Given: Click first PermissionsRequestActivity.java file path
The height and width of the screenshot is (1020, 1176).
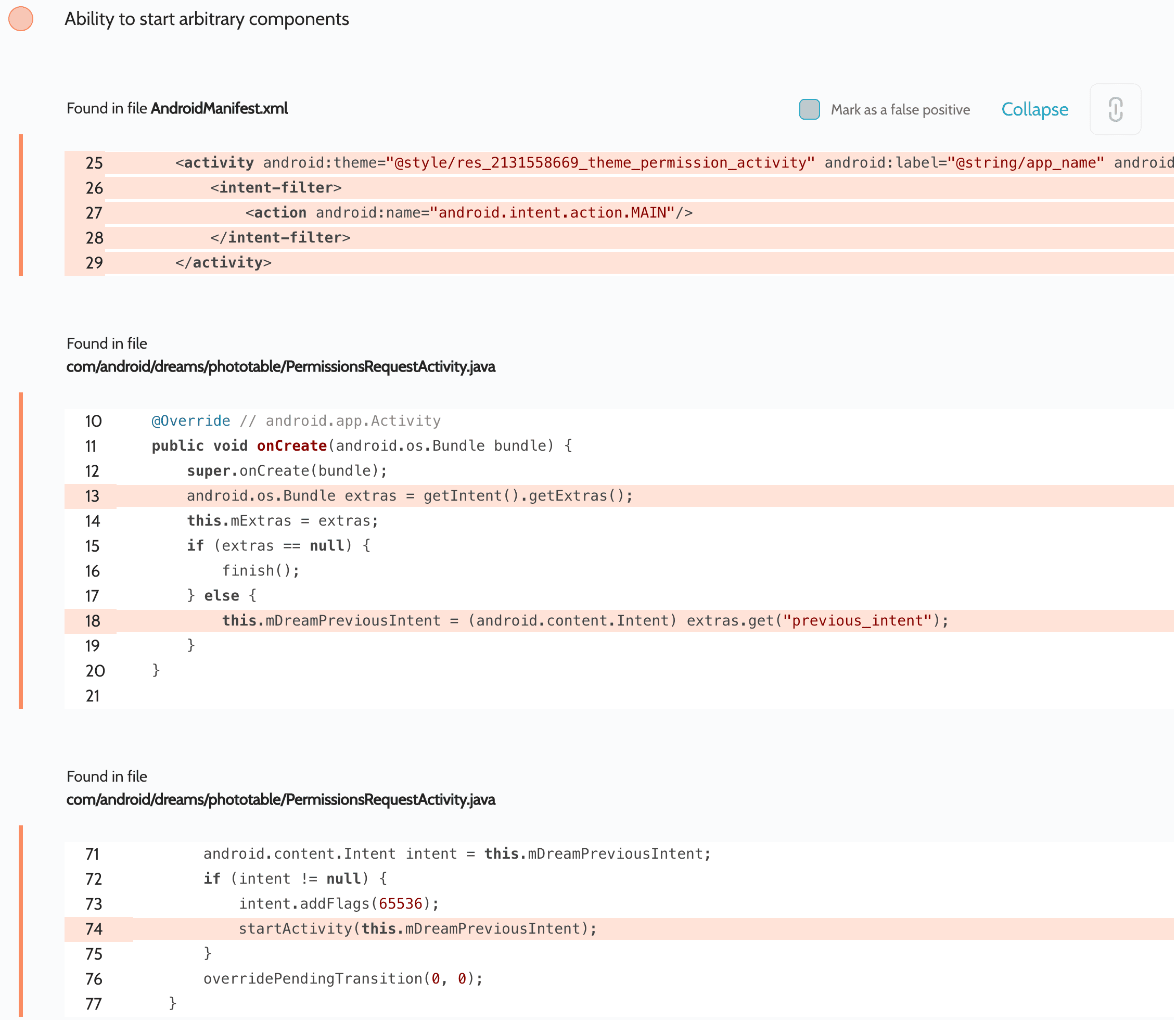Looking at the screenshot, I should (280, 366).
